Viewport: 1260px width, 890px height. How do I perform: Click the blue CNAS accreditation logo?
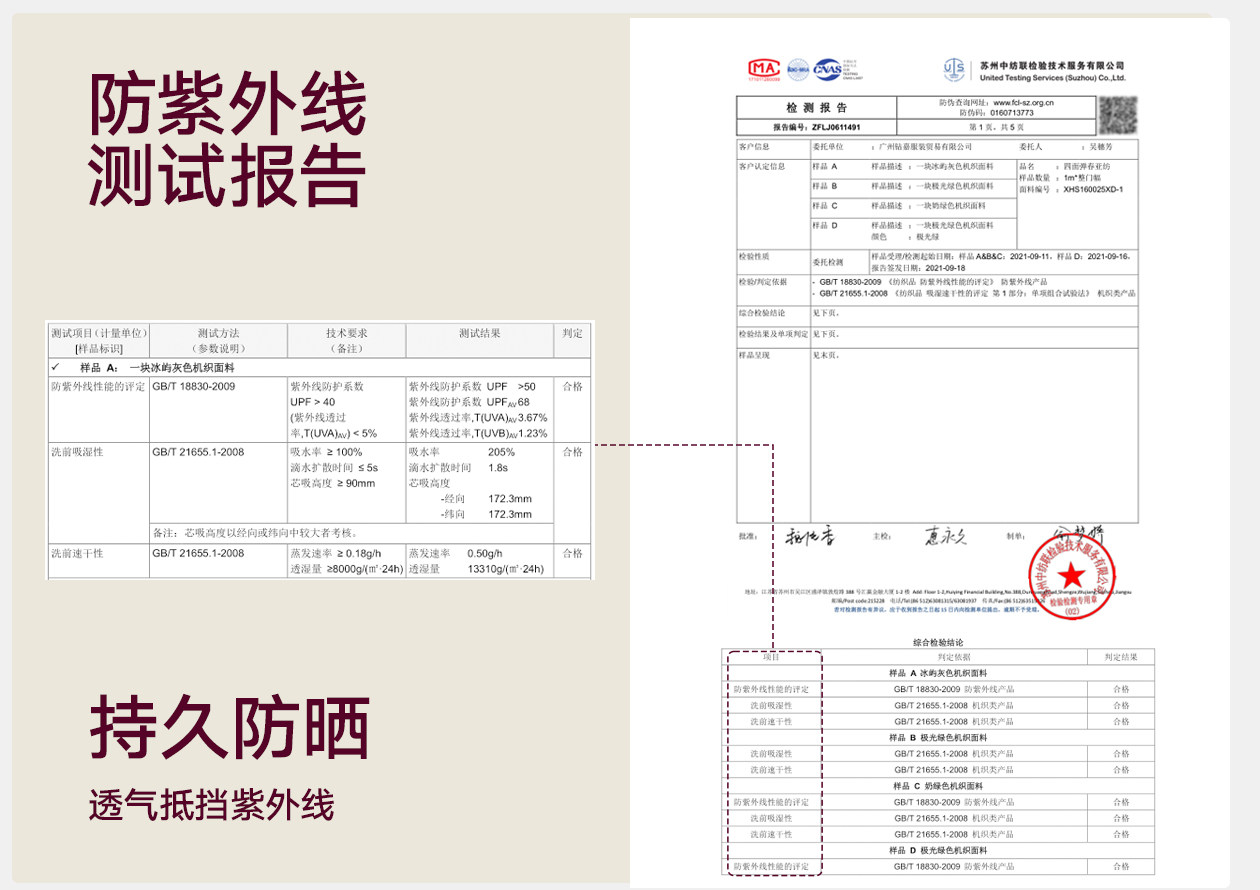coord(827,68)
